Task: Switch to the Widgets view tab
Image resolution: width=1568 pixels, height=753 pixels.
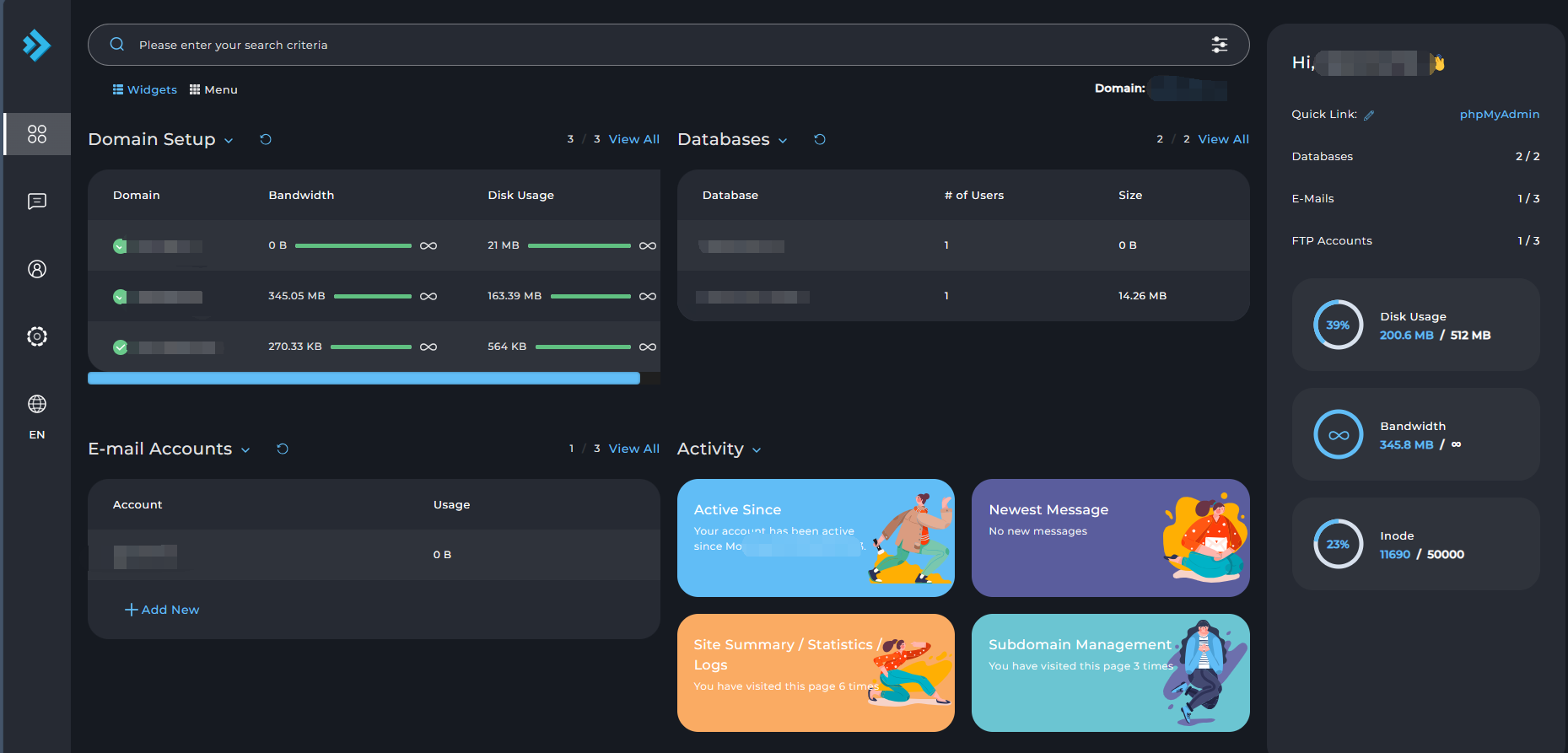Action: (x=145, y=90)
